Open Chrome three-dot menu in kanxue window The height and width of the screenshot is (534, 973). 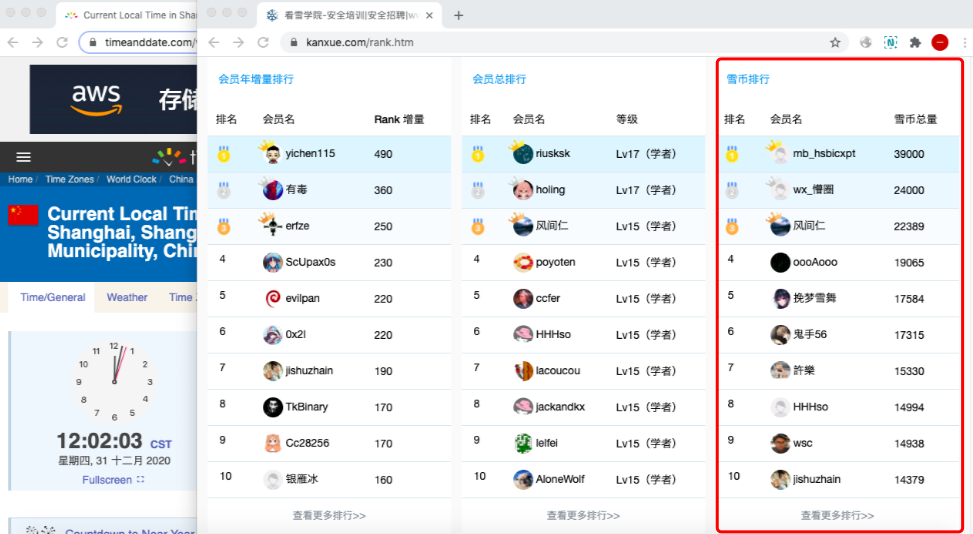[x=964, y=42]
